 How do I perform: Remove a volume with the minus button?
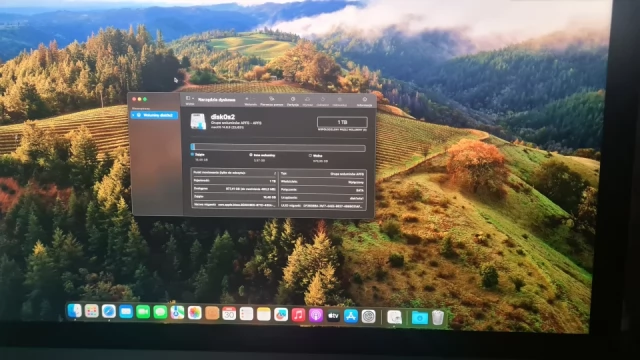[253, 99]
